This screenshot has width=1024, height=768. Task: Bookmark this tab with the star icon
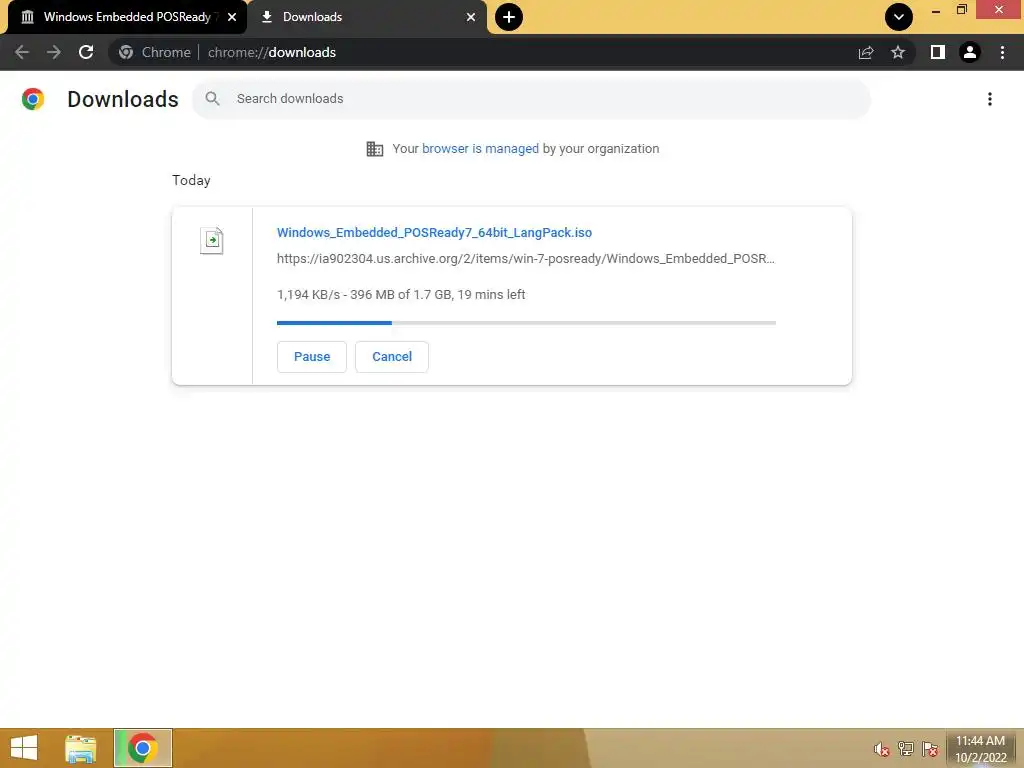coord(898,52)
